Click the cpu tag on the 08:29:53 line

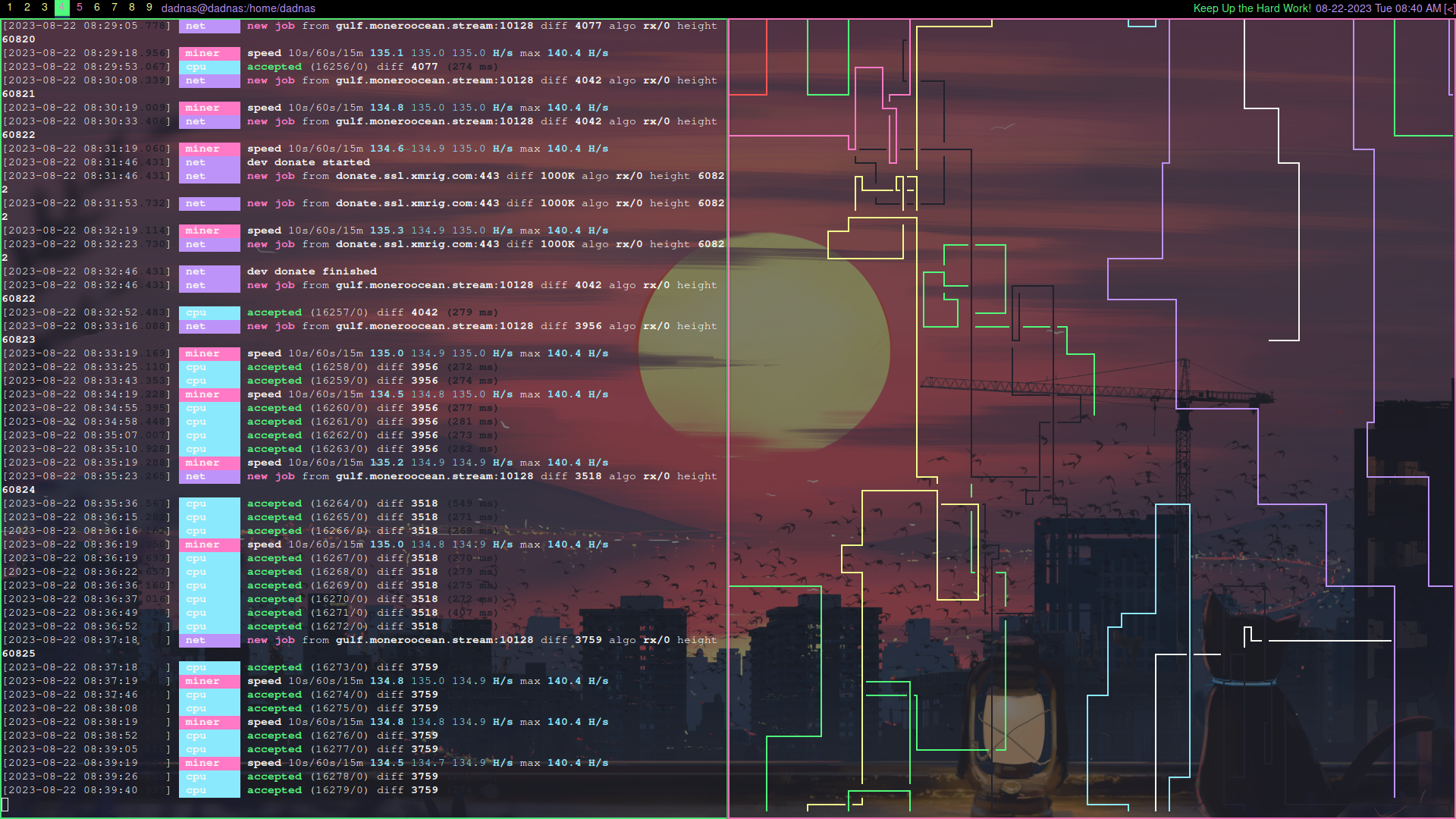tap(209, 67)
